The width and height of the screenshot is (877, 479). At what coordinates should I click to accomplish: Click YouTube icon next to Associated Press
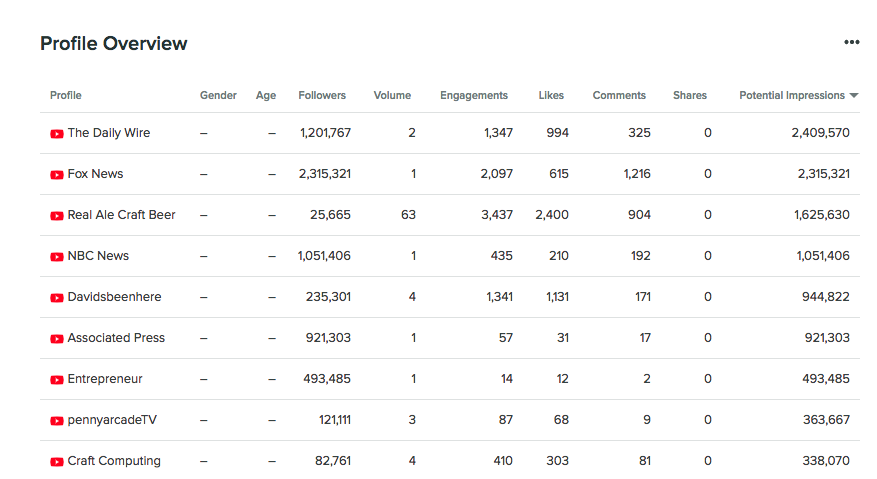click(57, 339)
